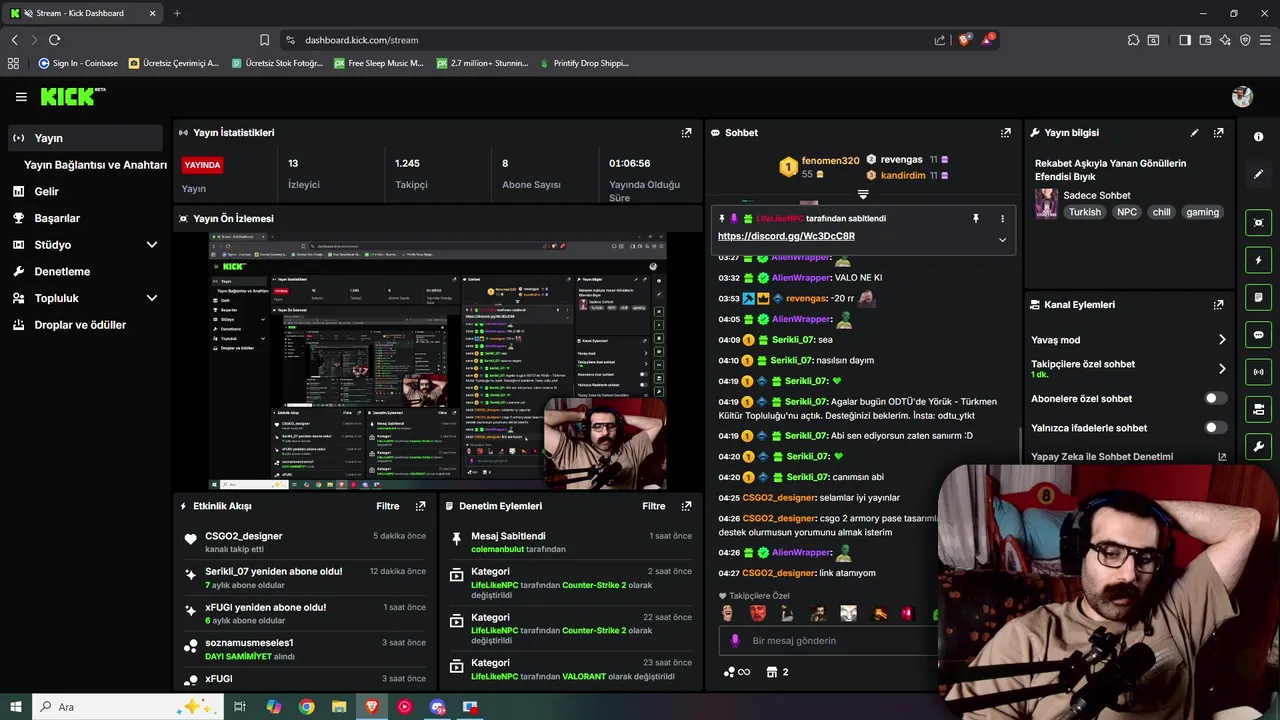Click fenomen320 in the chat leaderboard
1280x720 pixels.
[x=830, y=160]
